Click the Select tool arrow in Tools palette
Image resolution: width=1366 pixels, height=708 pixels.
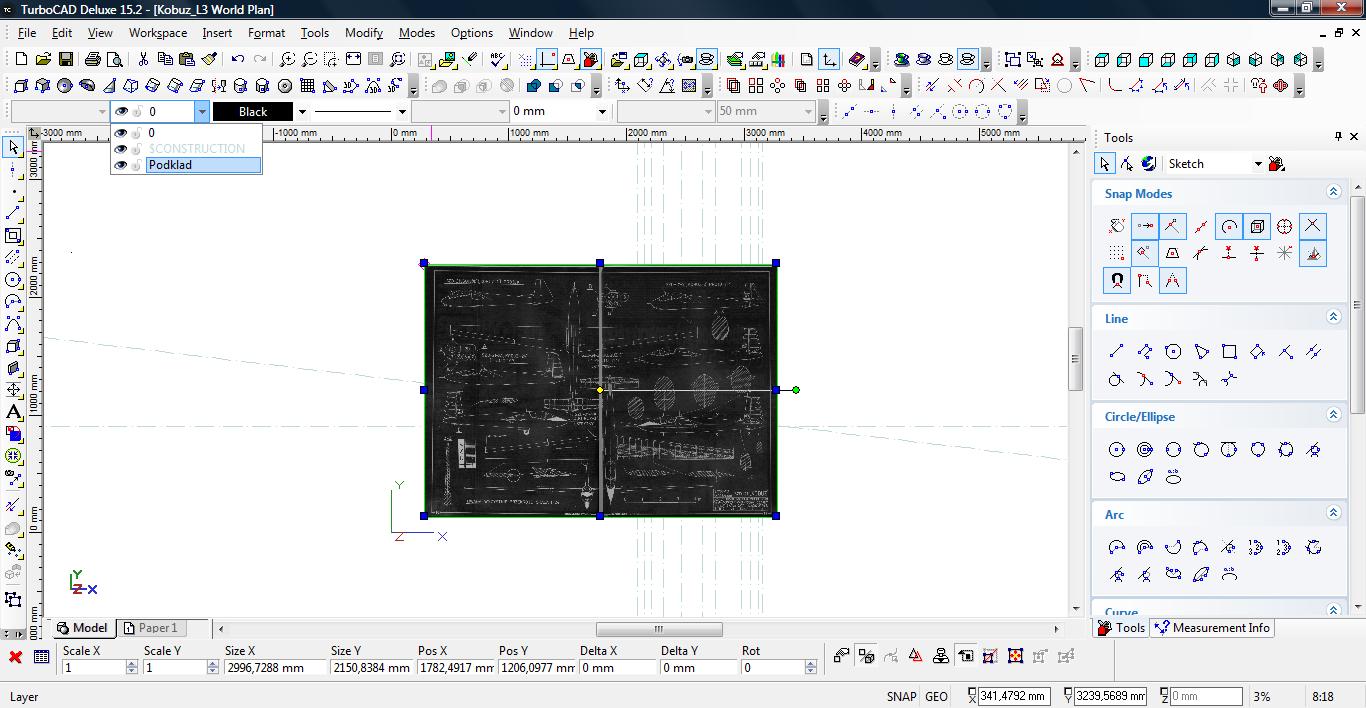1105,164
